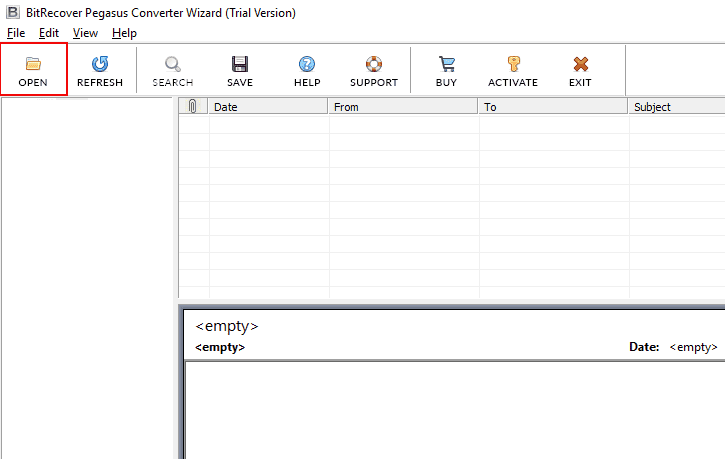Click the Open folder icon

click(x=33, y=64)
